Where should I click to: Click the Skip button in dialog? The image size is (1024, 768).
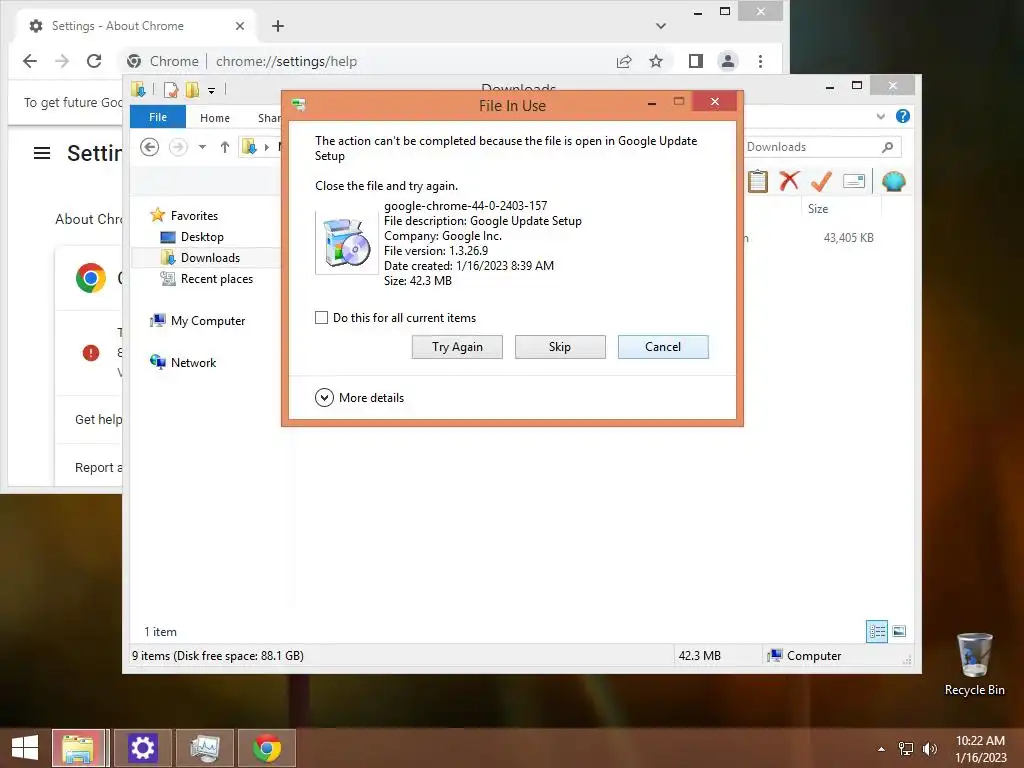pos(560,347)
